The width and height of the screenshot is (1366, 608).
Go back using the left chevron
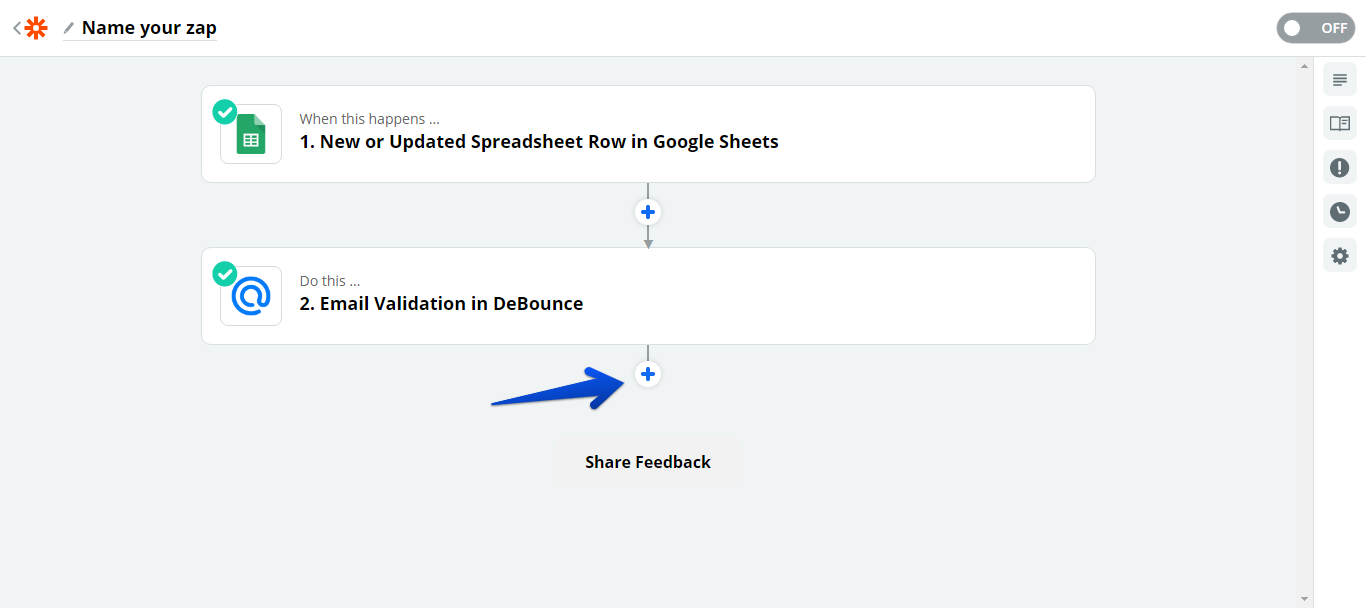point(16,28)
